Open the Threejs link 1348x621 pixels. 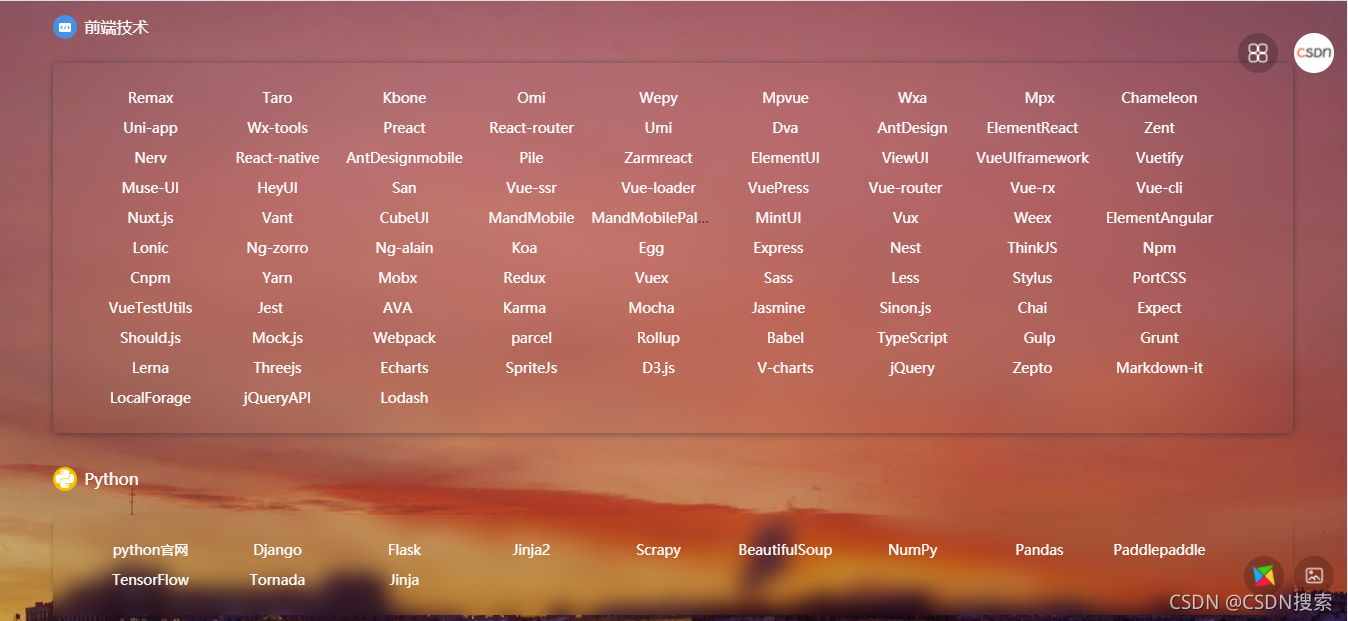pos(278,368)
